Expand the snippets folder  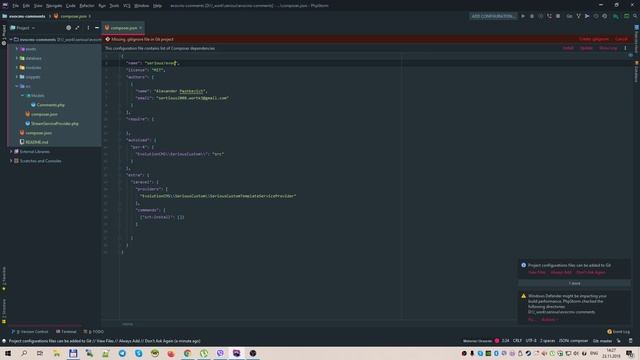coord(17,77)
